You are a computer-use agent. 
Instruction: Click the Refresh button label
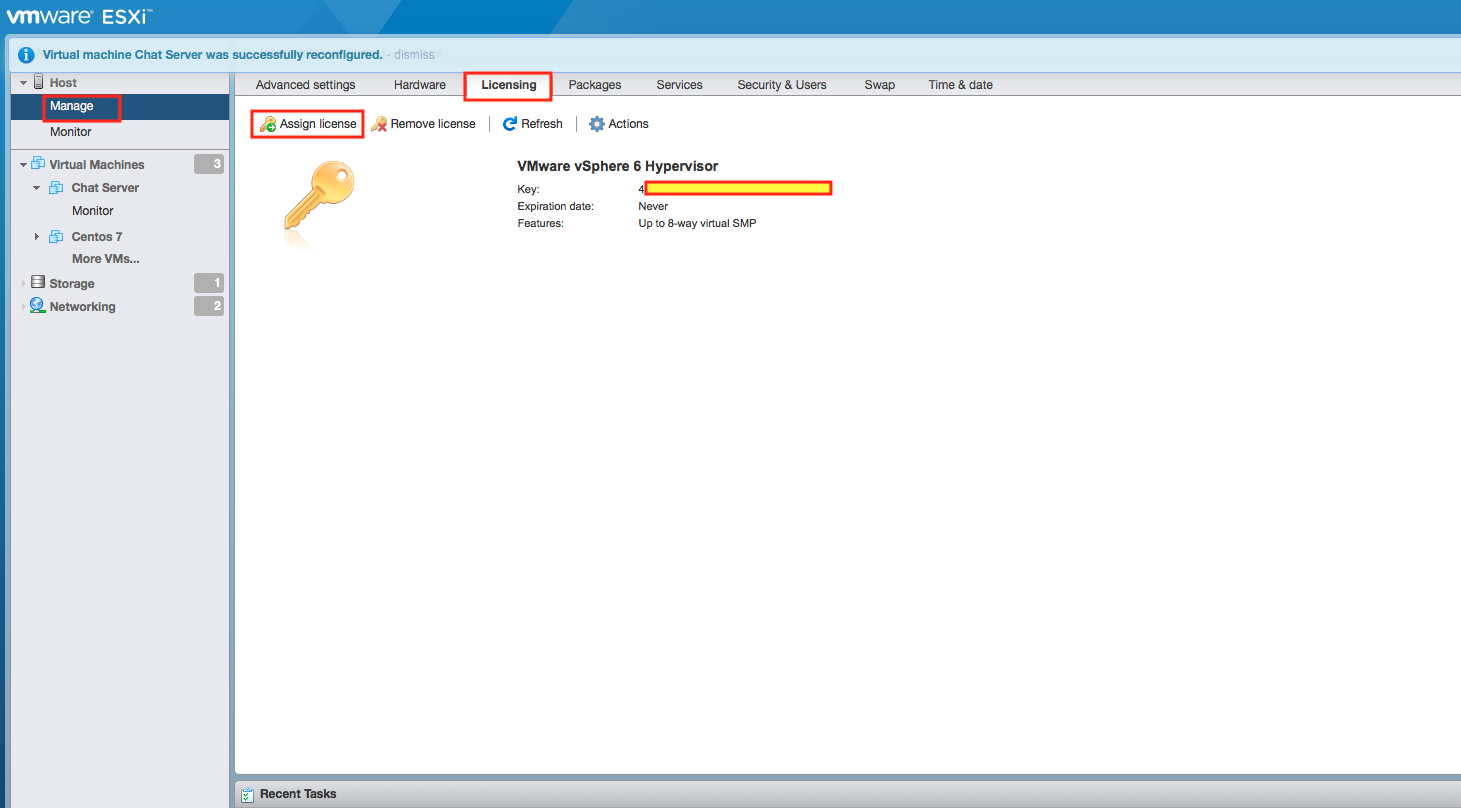click(542, 124)
